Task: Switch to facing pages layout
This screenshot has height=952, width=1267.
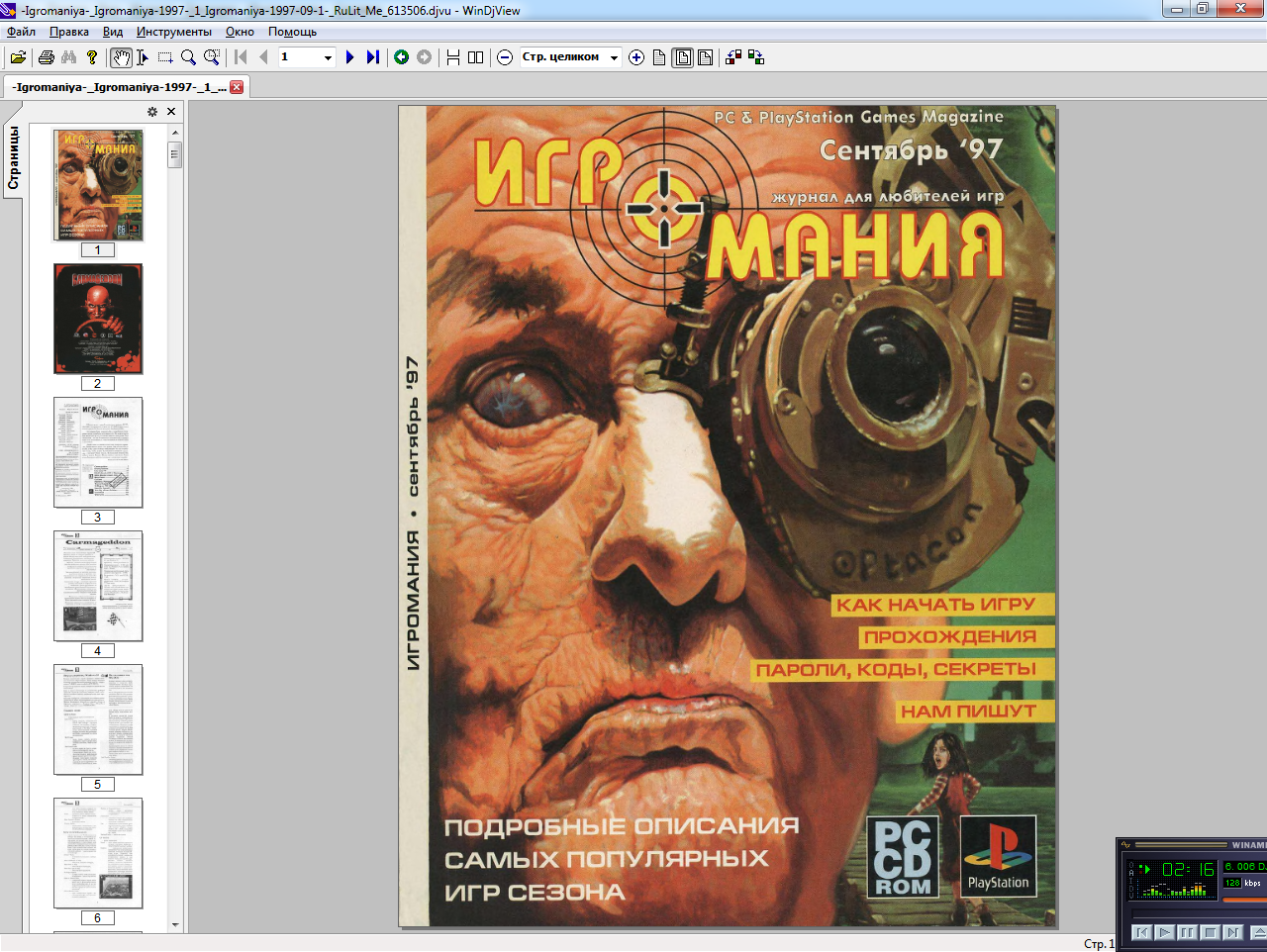Action: (475, 57)
